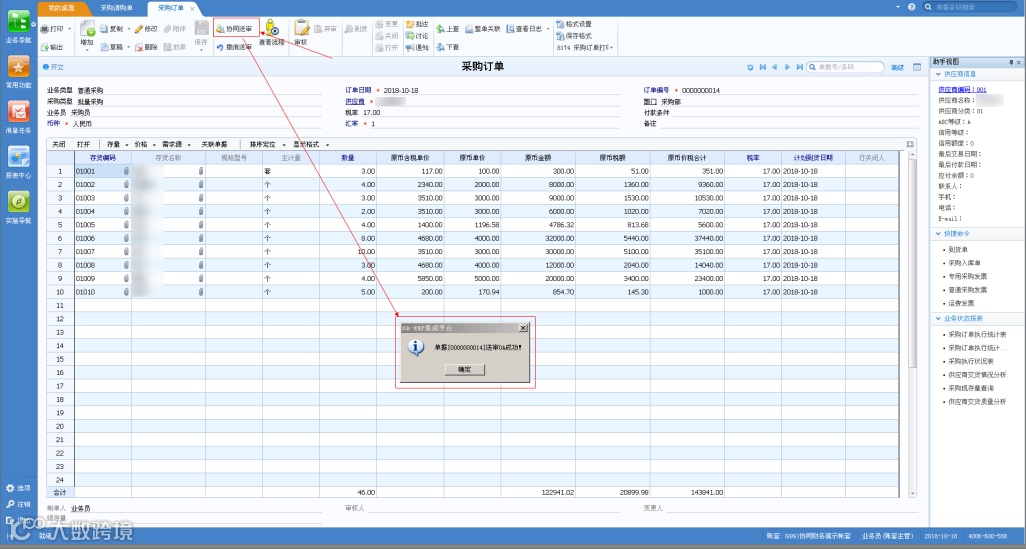The image size is (1026, 549).
Task: Click the 格式设置 format settings icon
Action: [560, 24]
